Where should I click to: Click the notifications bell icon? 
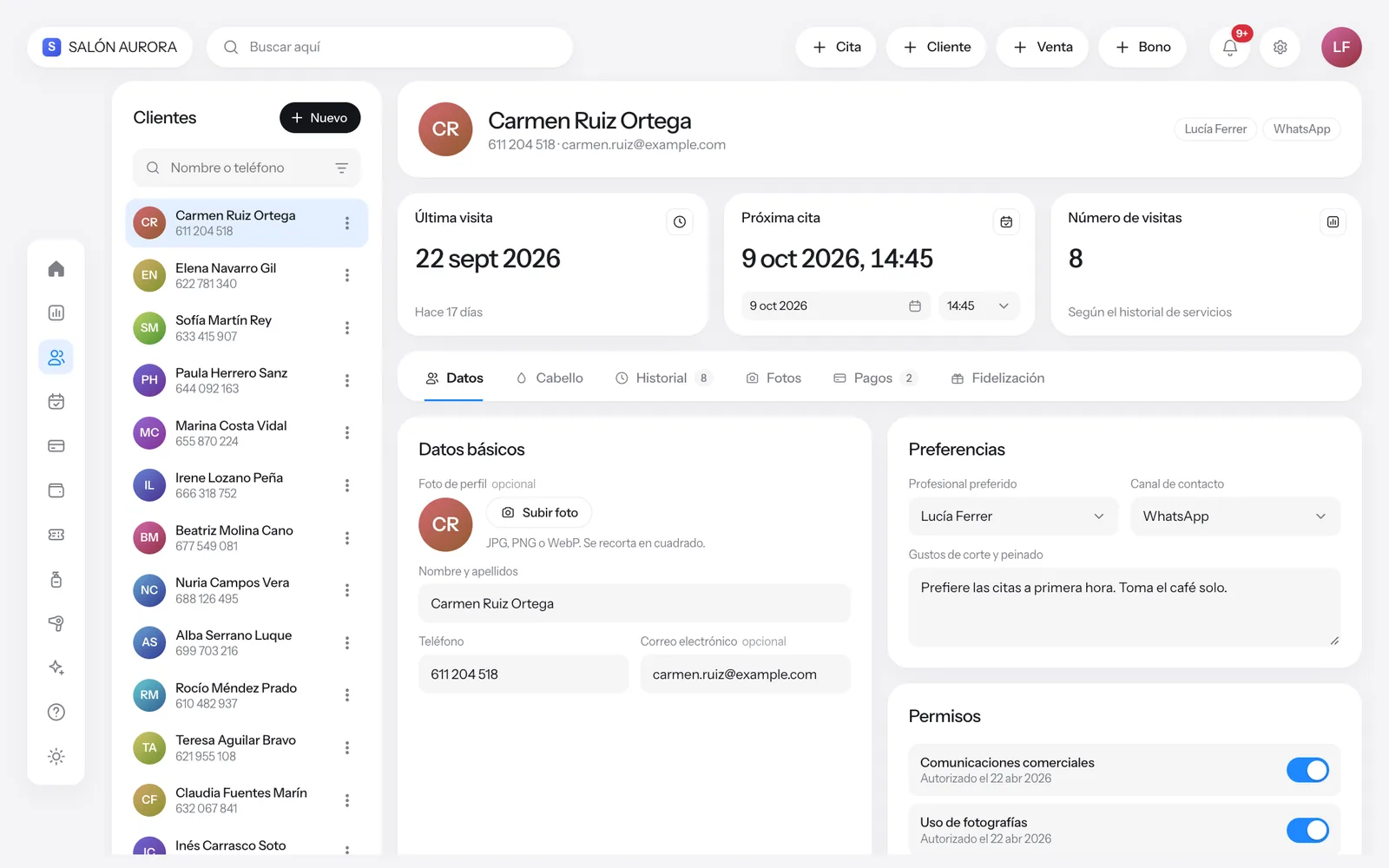pos(1229,47)
